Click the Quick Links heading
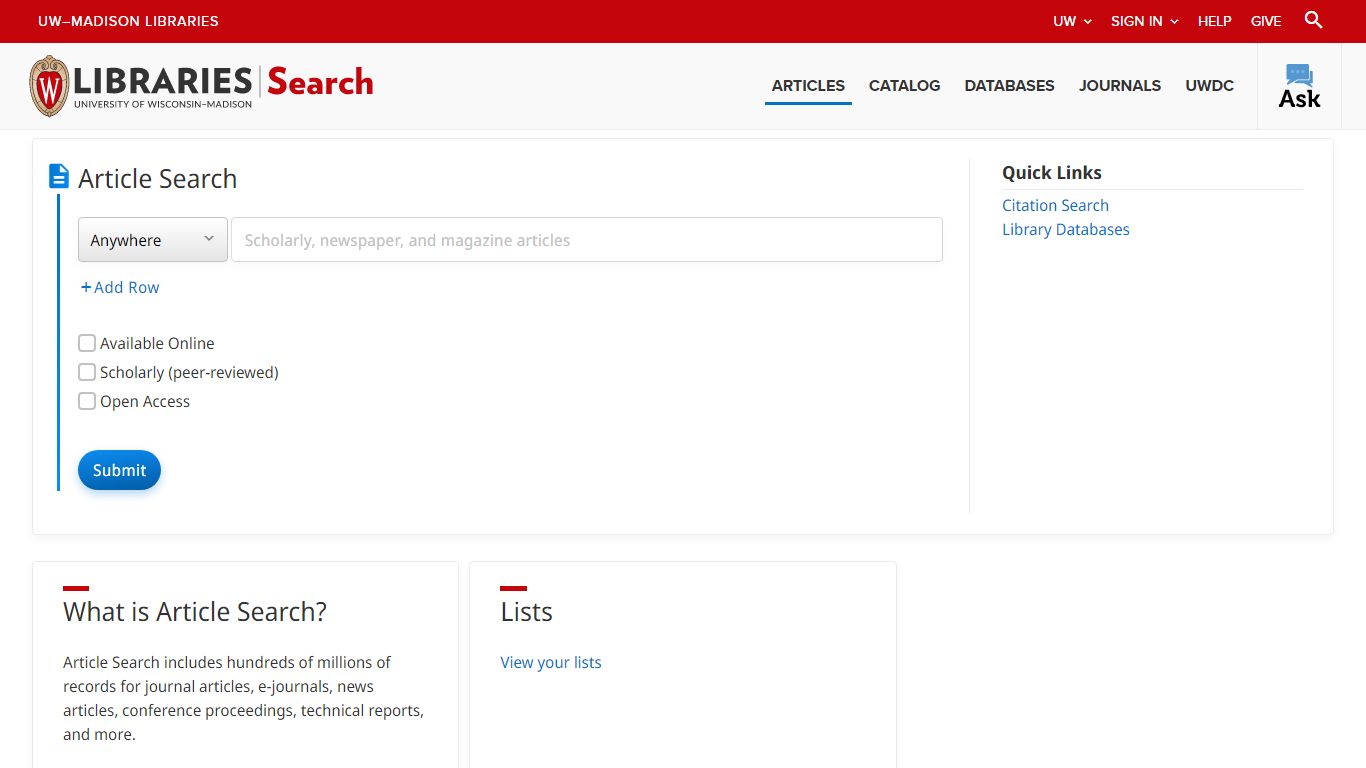The height and width of the screenshot is (768, 1366). (x=1052, y=172)
